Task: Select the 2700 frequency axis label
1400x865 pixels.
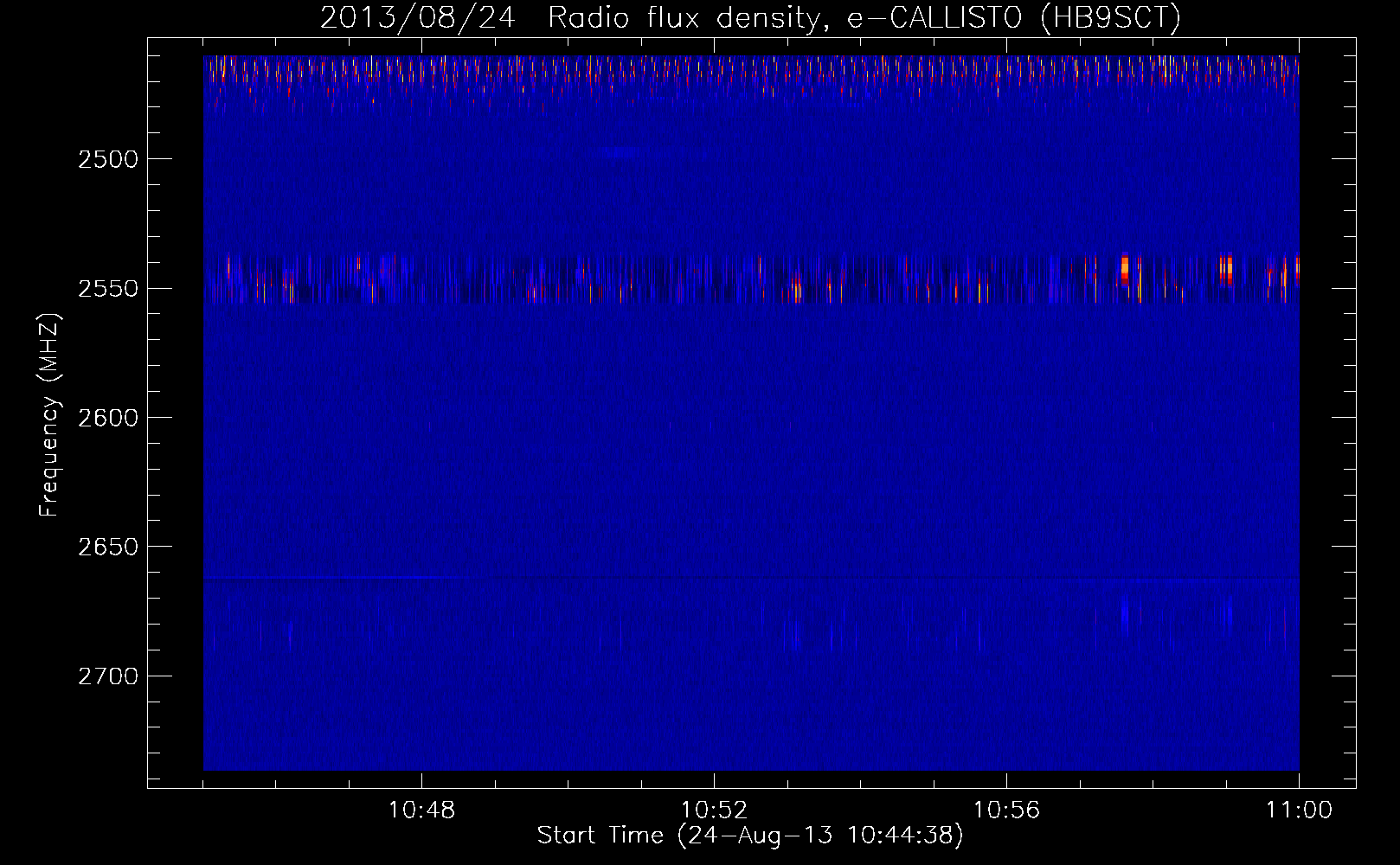Action: coord(107,676)
